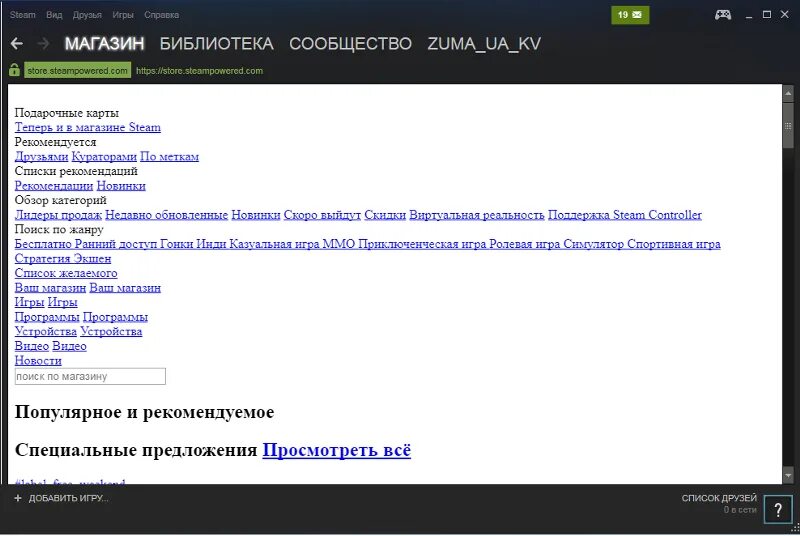Focus the поиск по магазину search field
The height and width of the screenshot is (536, 800).
pos(90,376)
